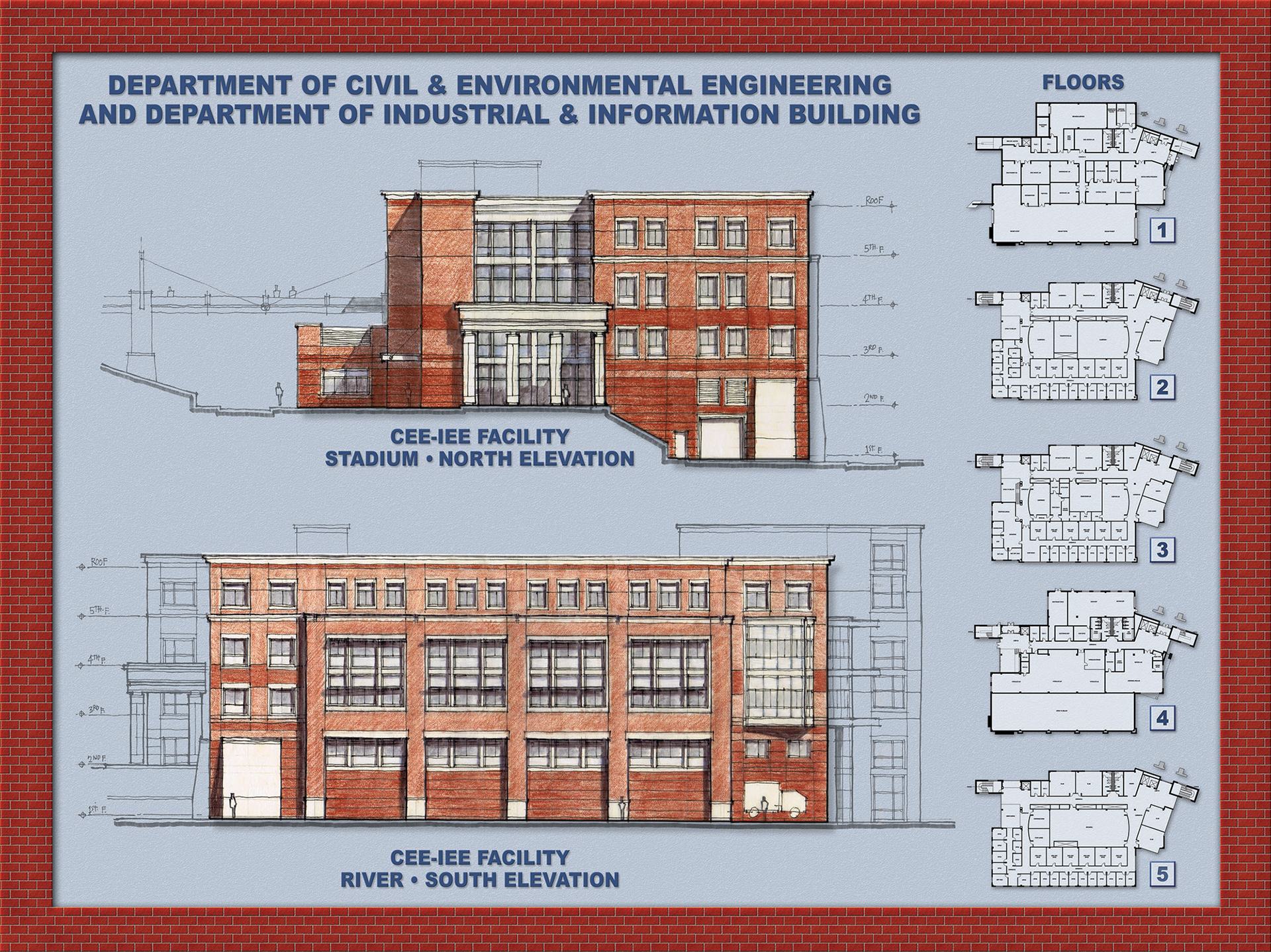Click the floor 5 number badge
Image resolution: width=1271 pixels, height=952 pixels.
(1162, 874)
